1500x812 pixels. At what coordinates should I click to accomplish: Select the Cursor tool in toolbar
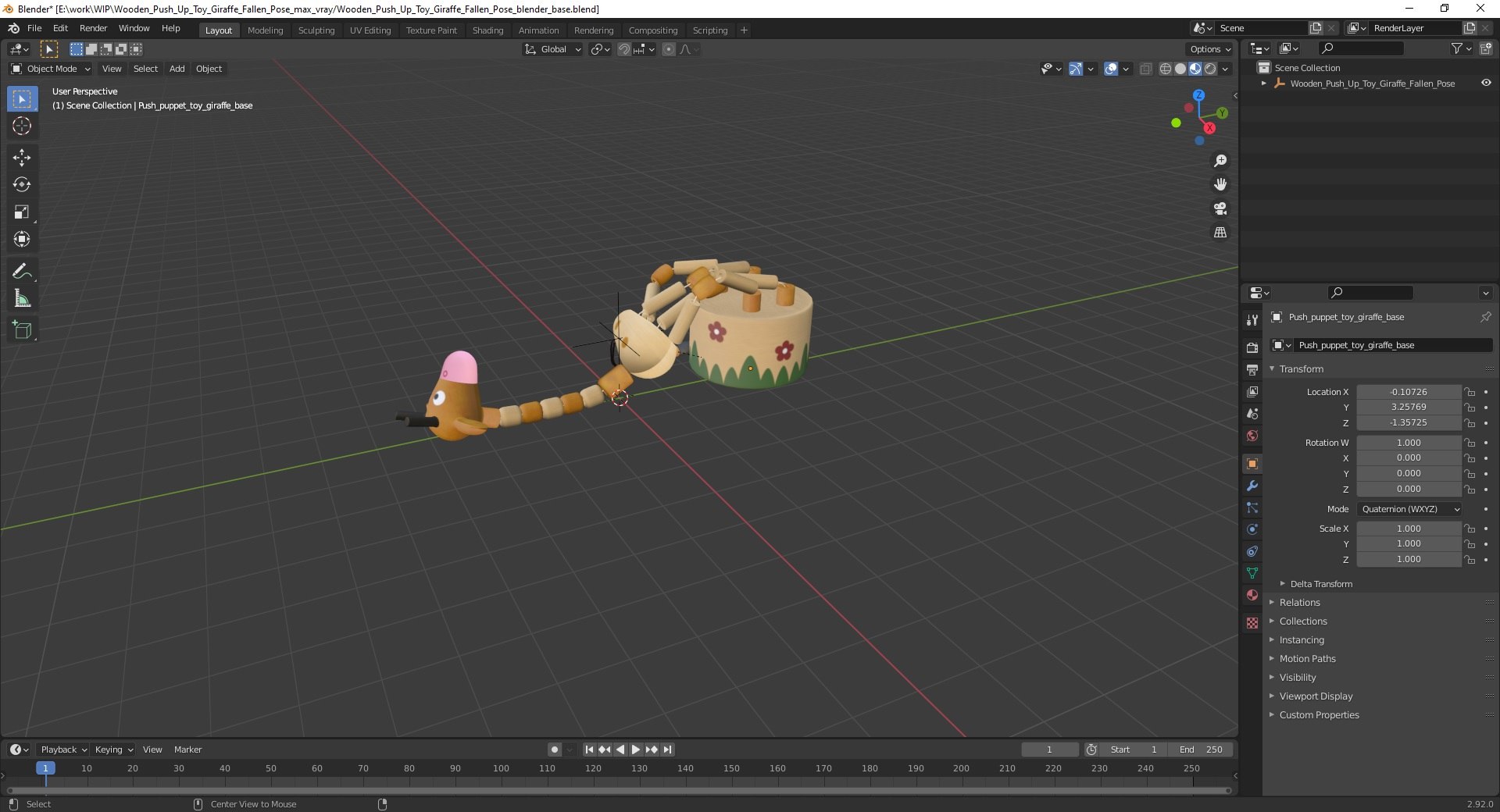click(x=22, y=126)
